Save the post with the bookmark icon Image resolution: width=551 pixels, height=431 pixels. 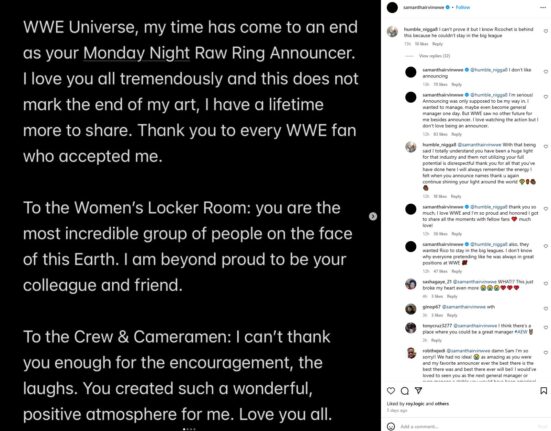pyautogui.click(x=544, y=391)
